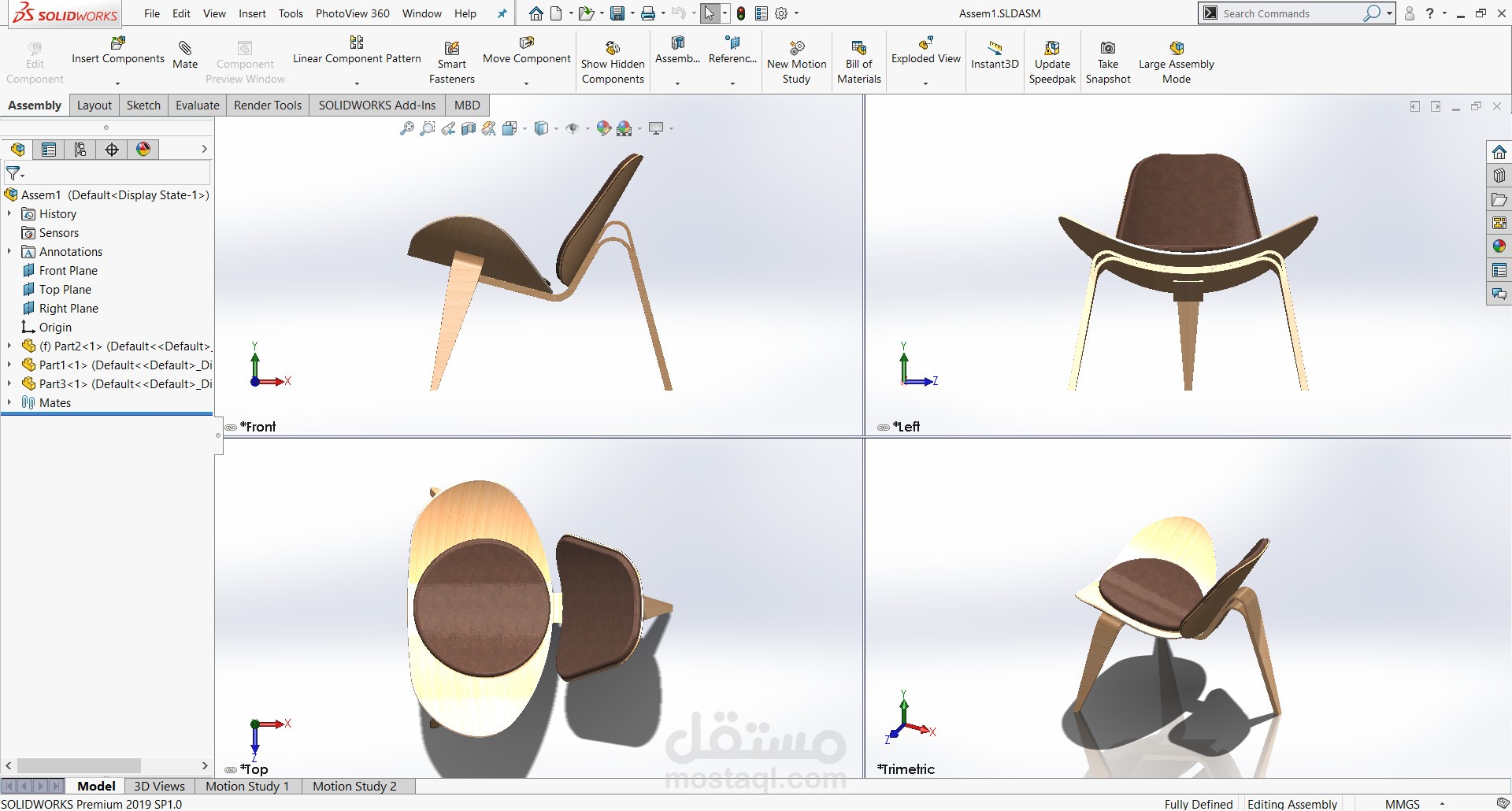This screenshot has width=1512, height=811.
Task: Open the hide/show items dropdown arrow
Action: (x=587, y=128)
